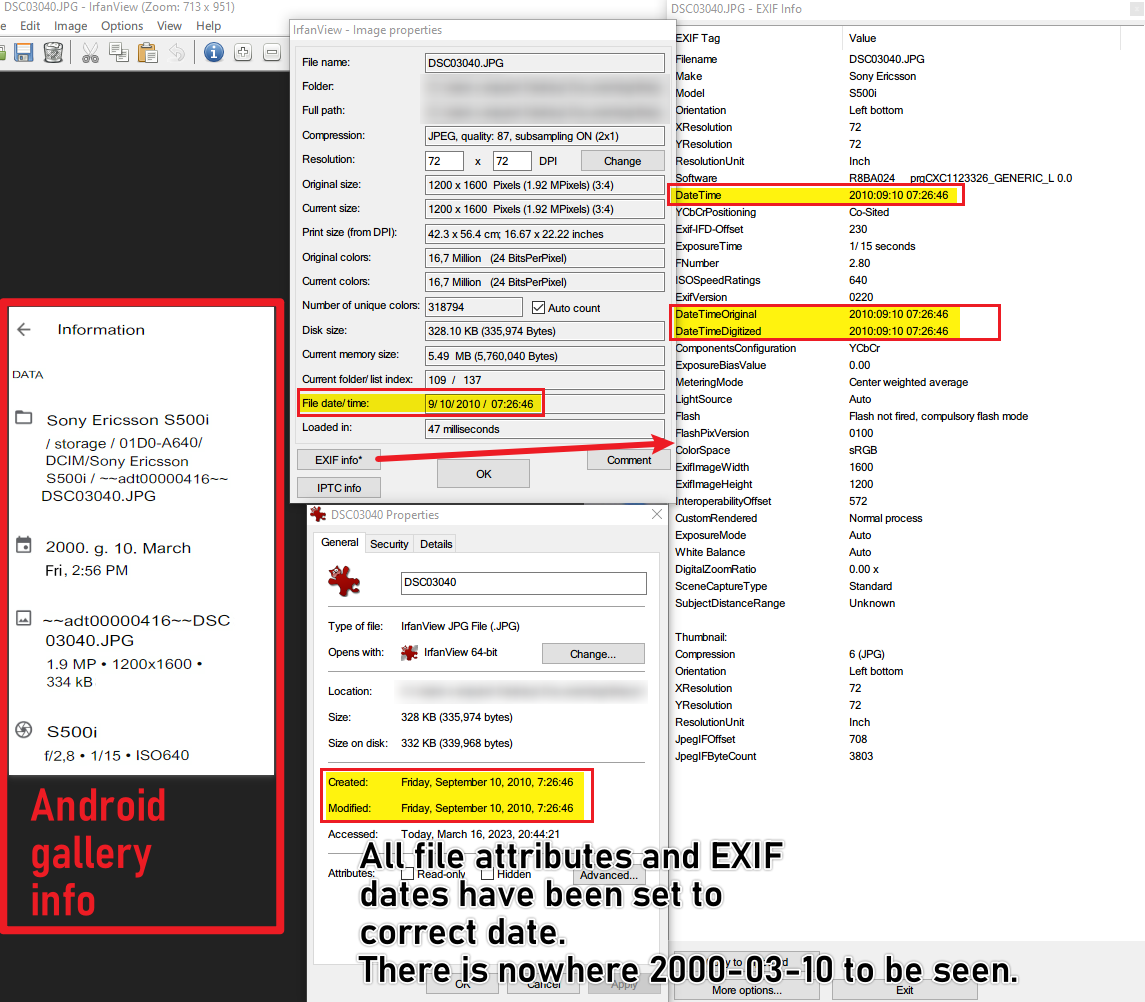Click the File date/time value field
This screenshot has width=1145, height=1002.
[x=545, y=404]
